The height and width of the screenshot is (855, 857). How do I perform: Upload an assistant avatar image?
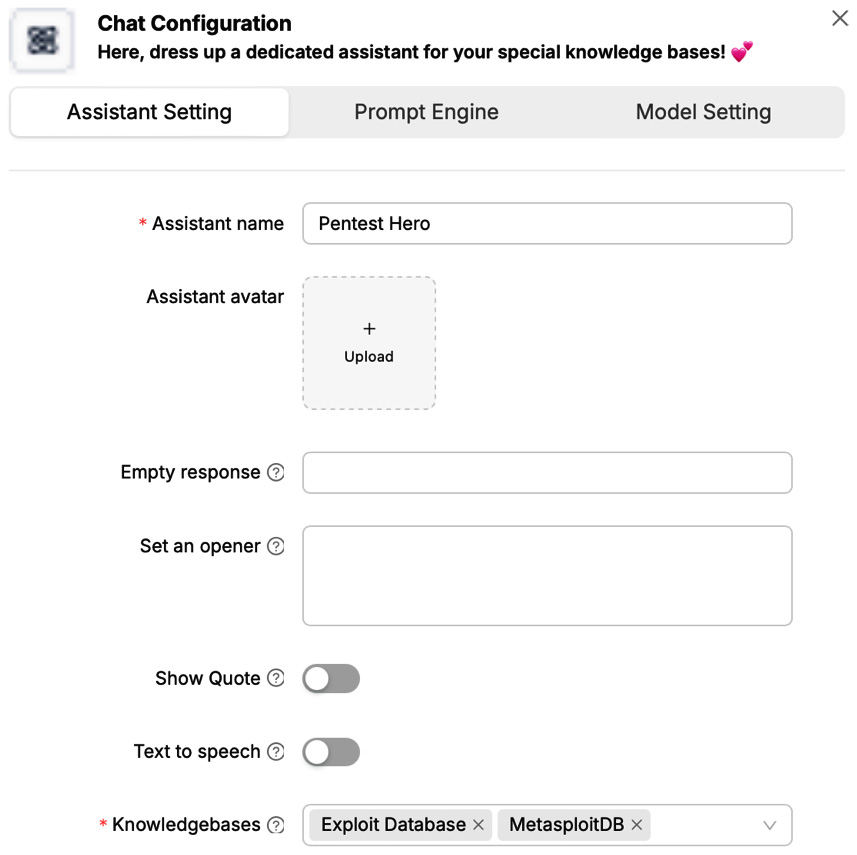click(369, 343)
